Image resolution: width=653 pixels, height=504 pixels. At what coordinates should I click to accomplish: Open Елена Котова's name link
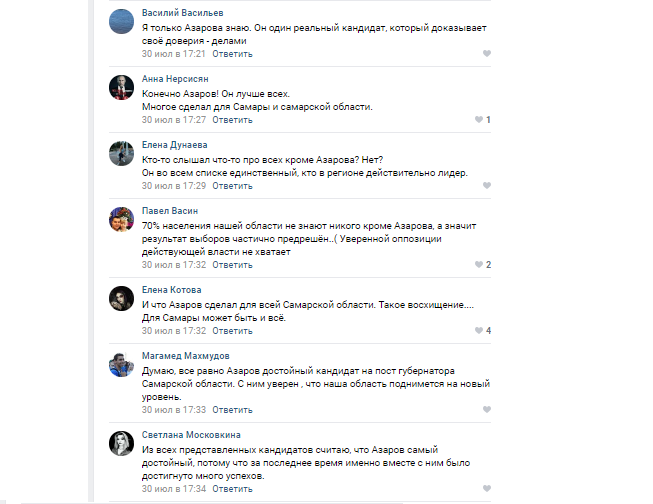pyautogui.click(x=166, y=290)
